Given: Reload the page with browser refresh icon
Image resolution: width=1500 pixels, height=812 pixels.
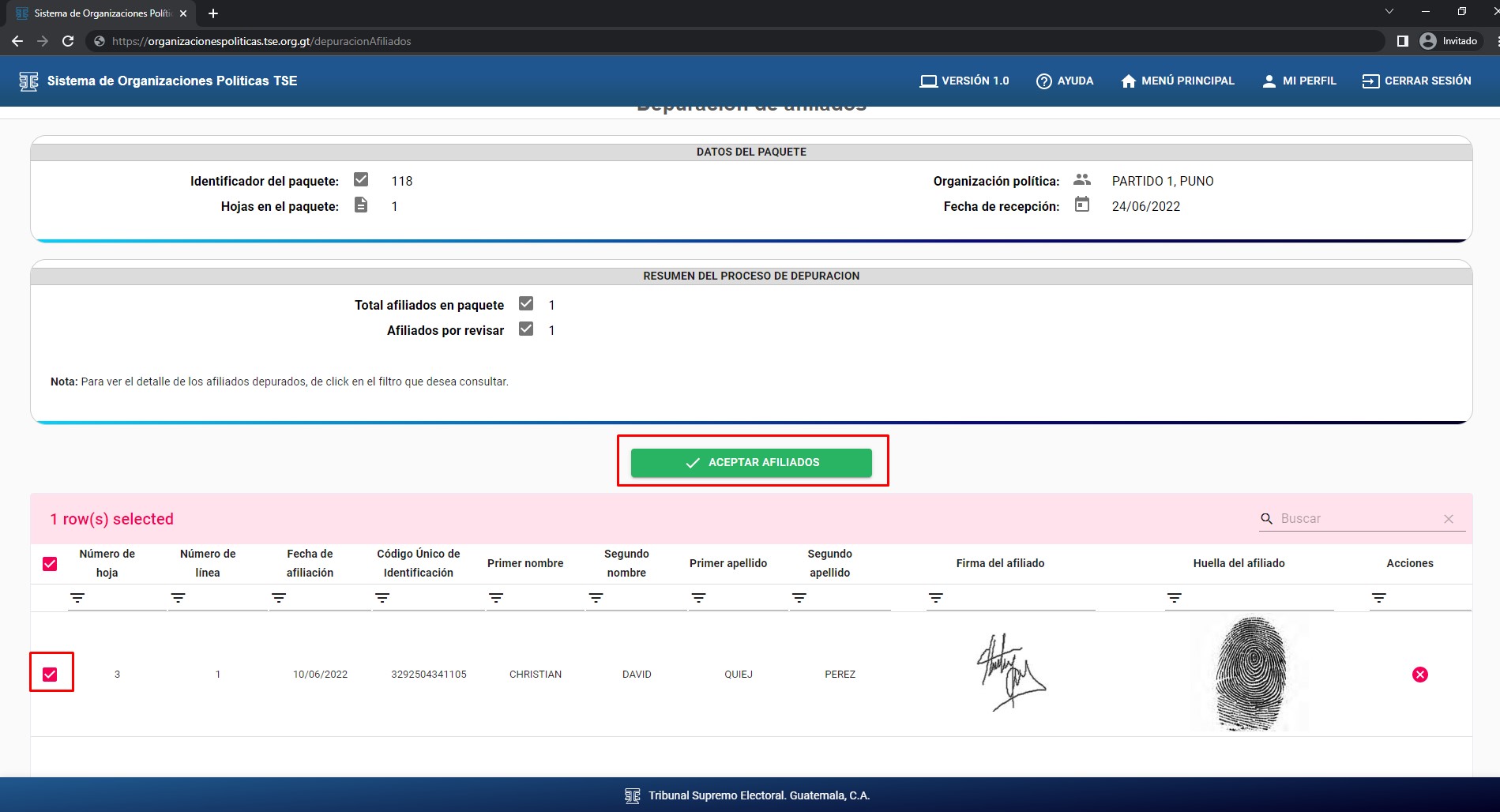Looking at the screenshot, I should pos(68,41).
